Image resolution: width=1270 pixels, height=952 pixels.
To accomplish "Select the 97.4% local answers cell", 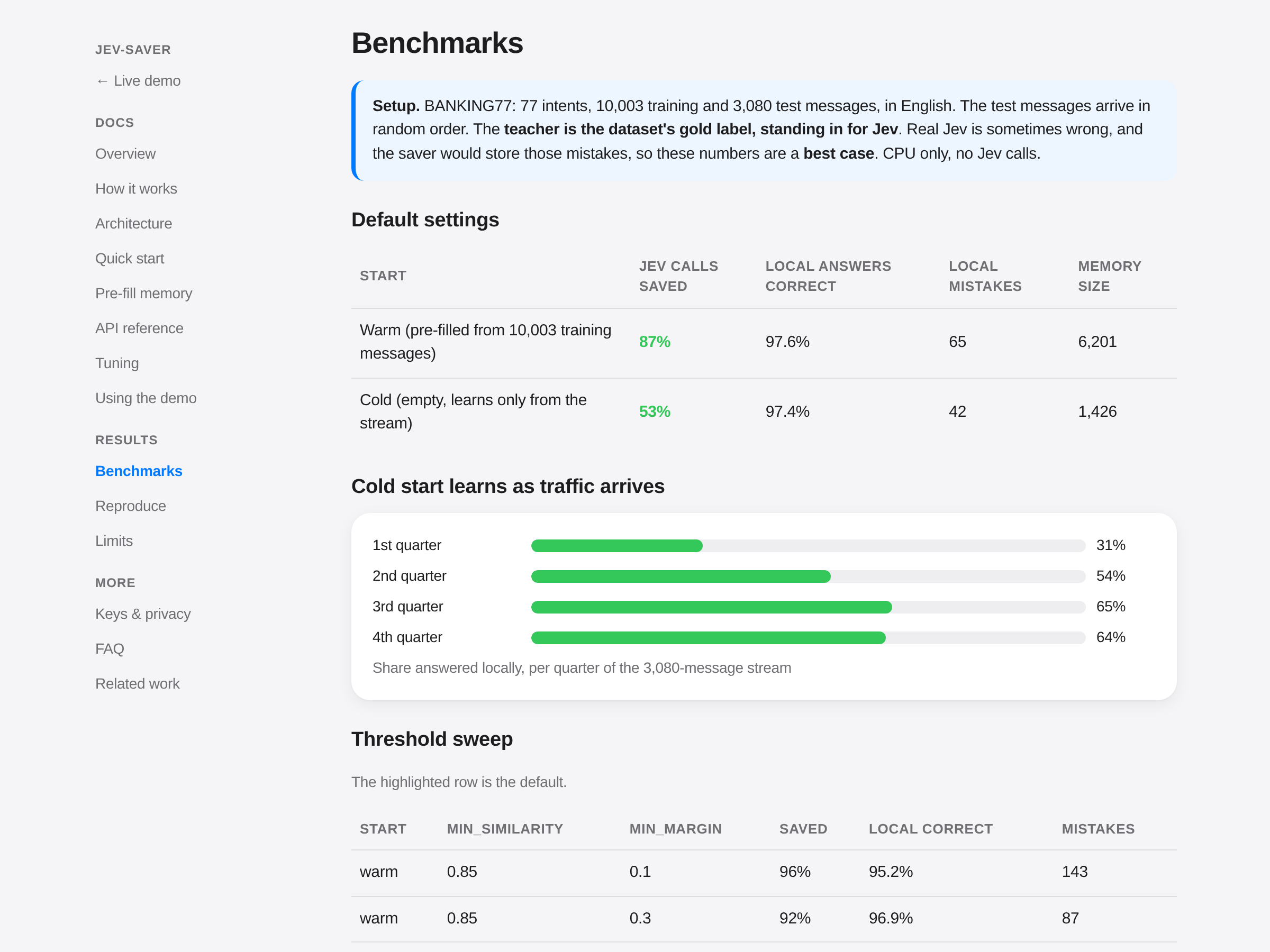I will pyautogui.click(x=787, y=412).
